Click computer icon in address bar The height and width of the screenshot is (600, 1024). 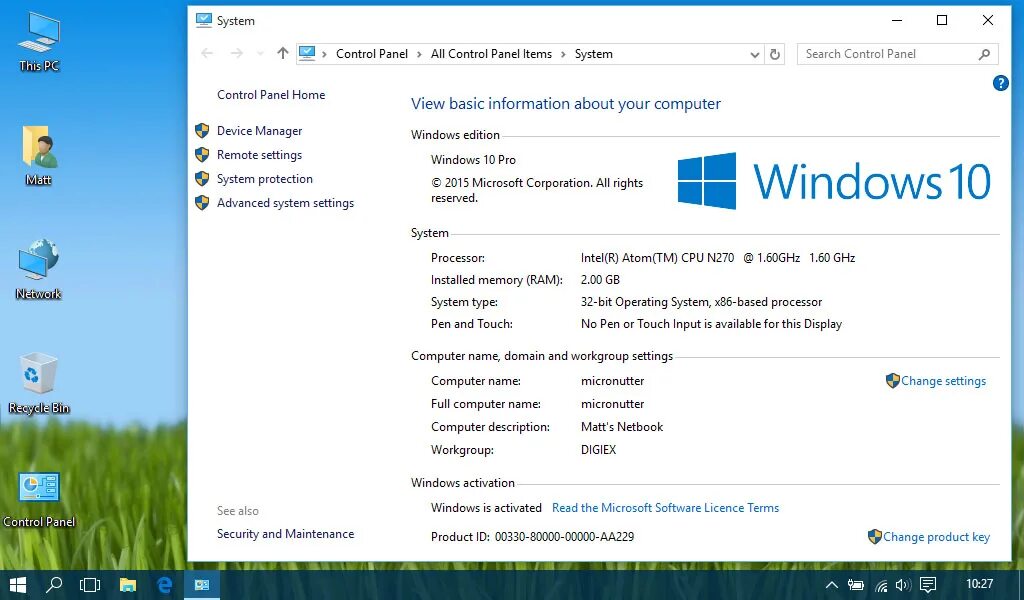tap(307, 54)
